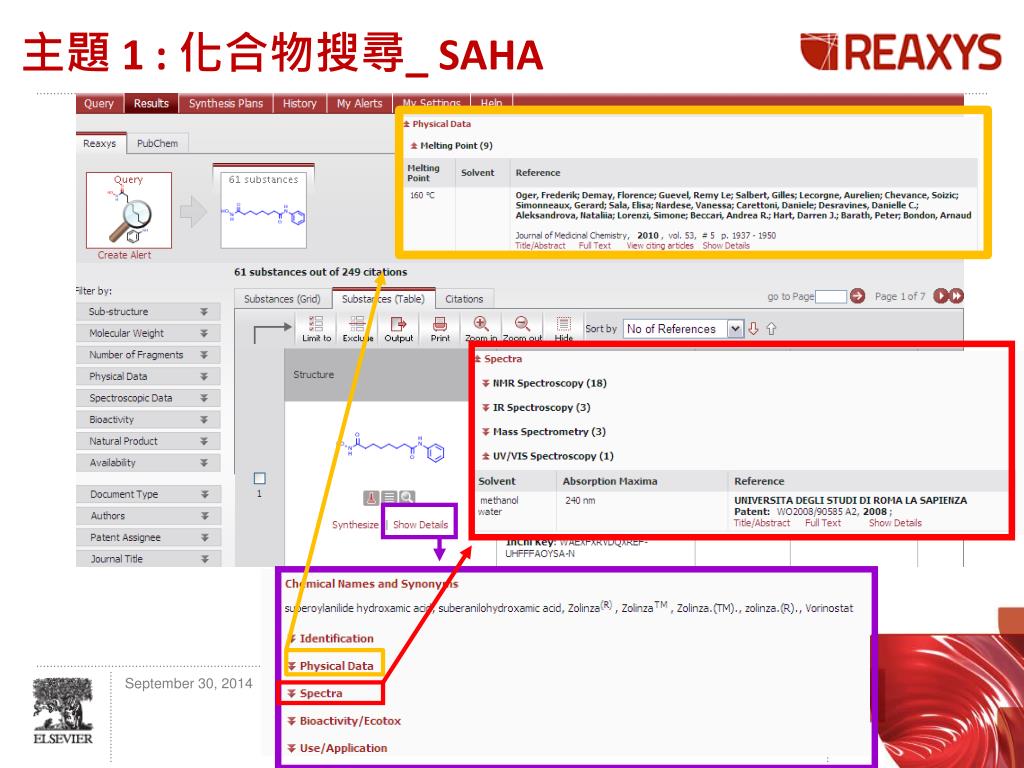Screen dimensions: 1024x768
Task: Expand the Natural Product filter
Action: [148, 441]
